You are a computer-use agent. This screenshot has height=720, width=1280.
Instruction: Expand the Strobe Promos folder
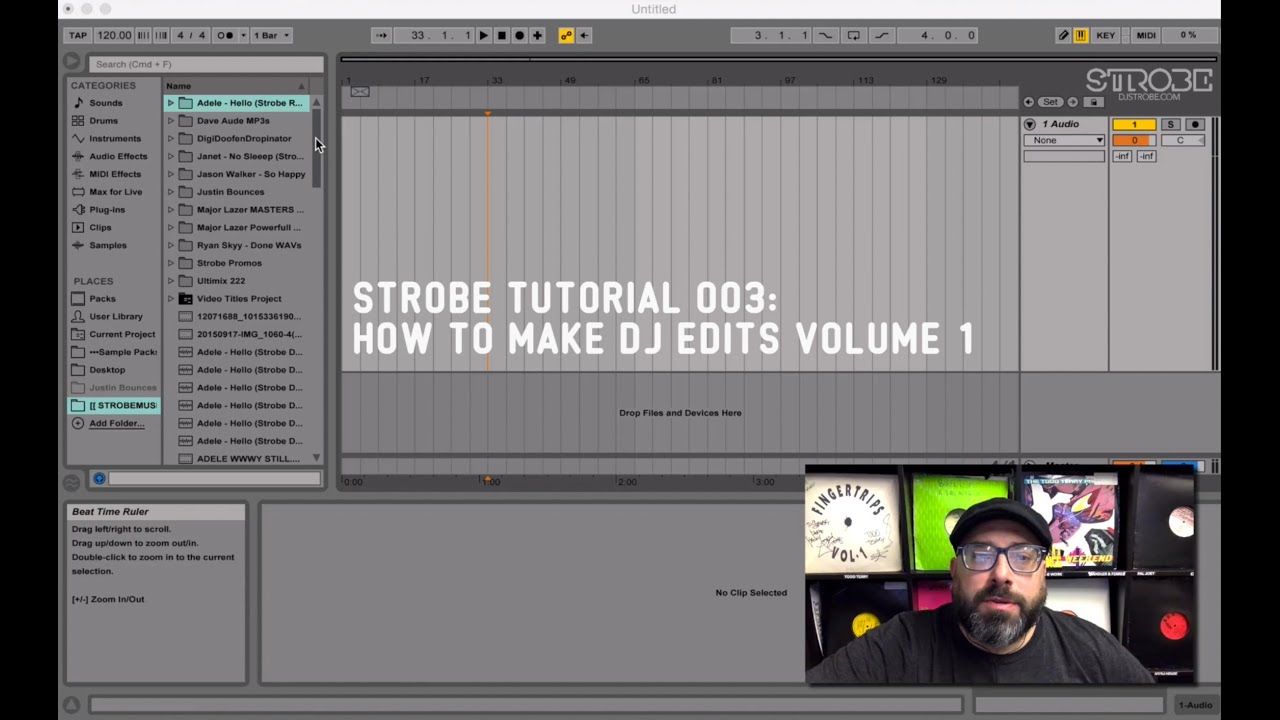tap(171, 263)
